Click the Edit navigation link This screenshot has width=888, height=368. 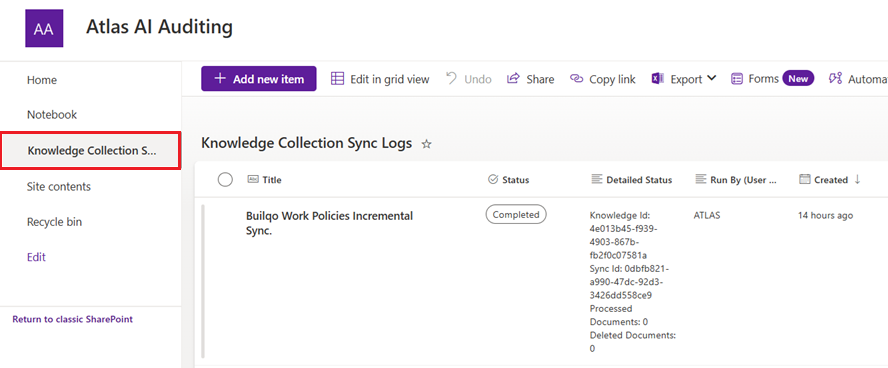pos(36,257)
